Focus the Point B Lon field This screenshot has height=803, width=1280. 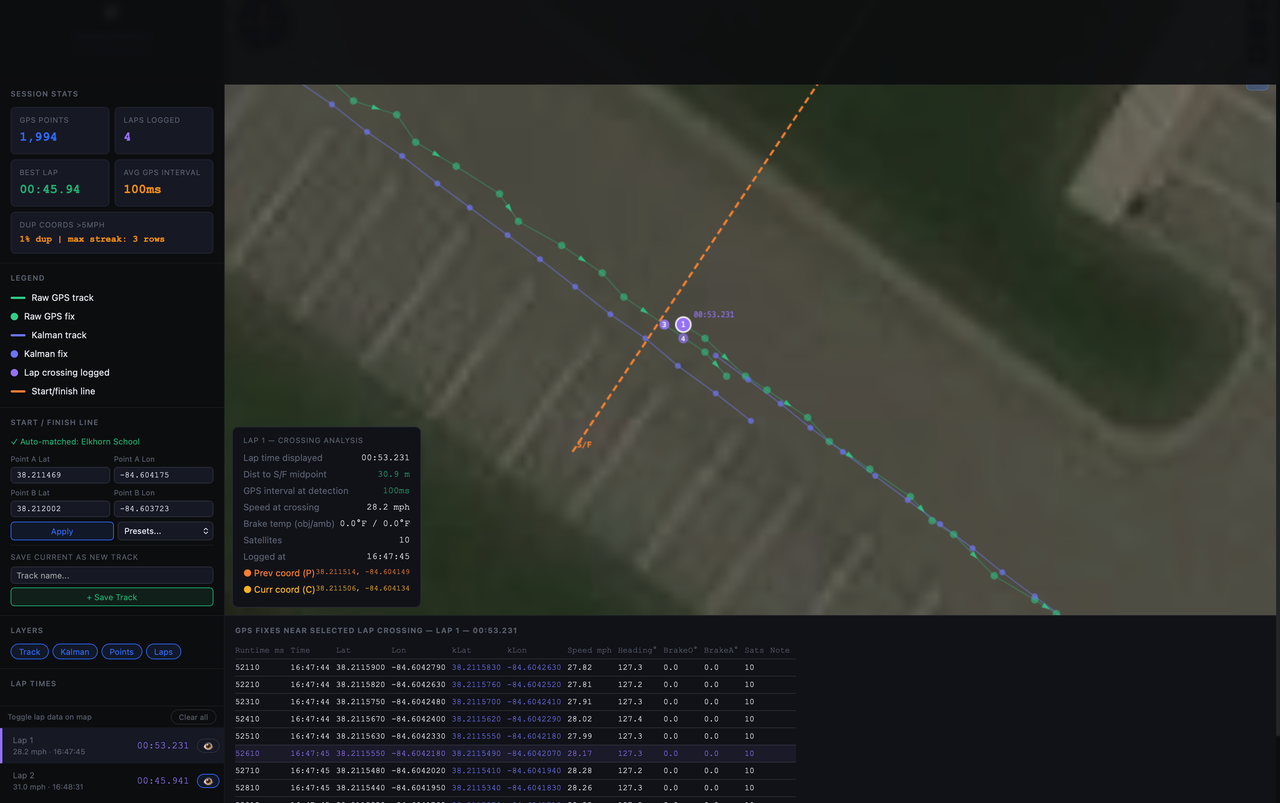(163, 509)
